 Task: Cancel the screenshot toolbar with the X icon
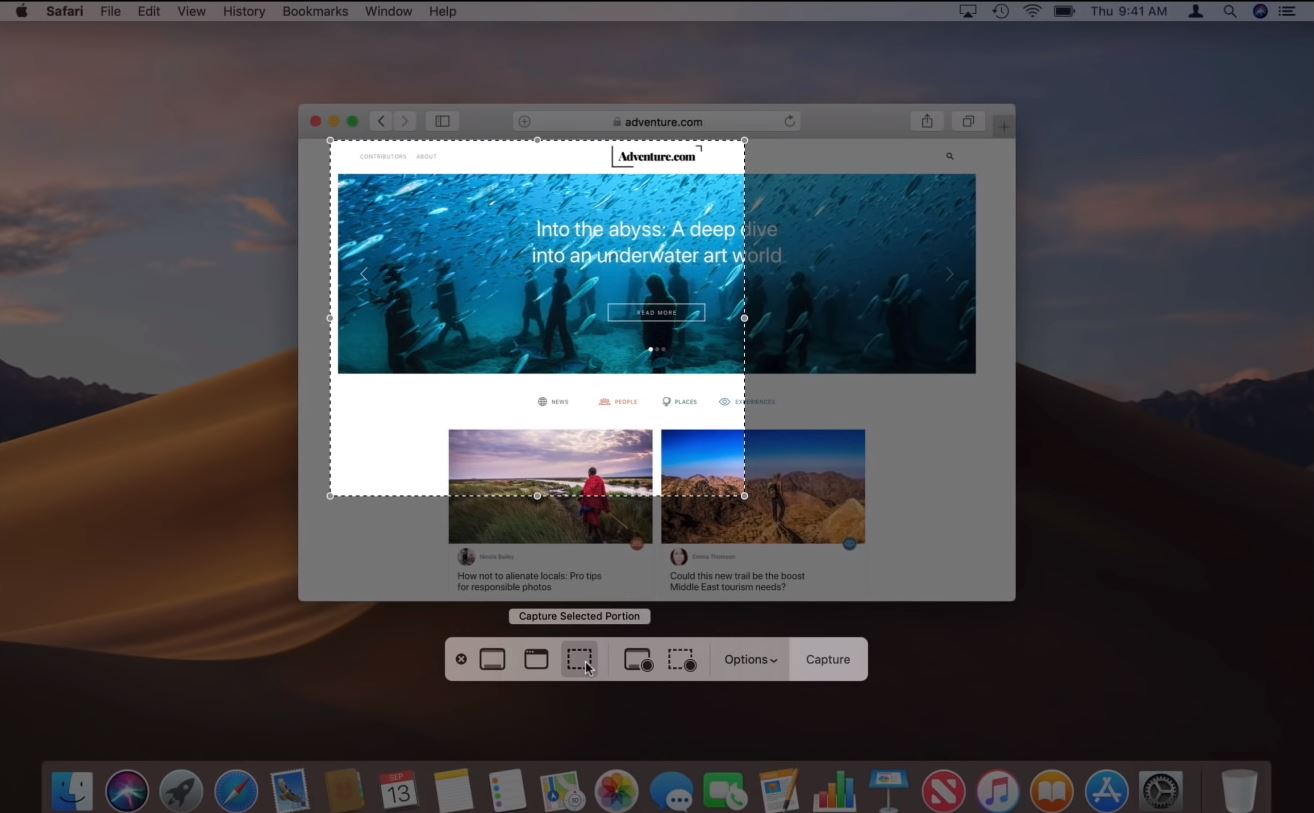tap(461, 659)
